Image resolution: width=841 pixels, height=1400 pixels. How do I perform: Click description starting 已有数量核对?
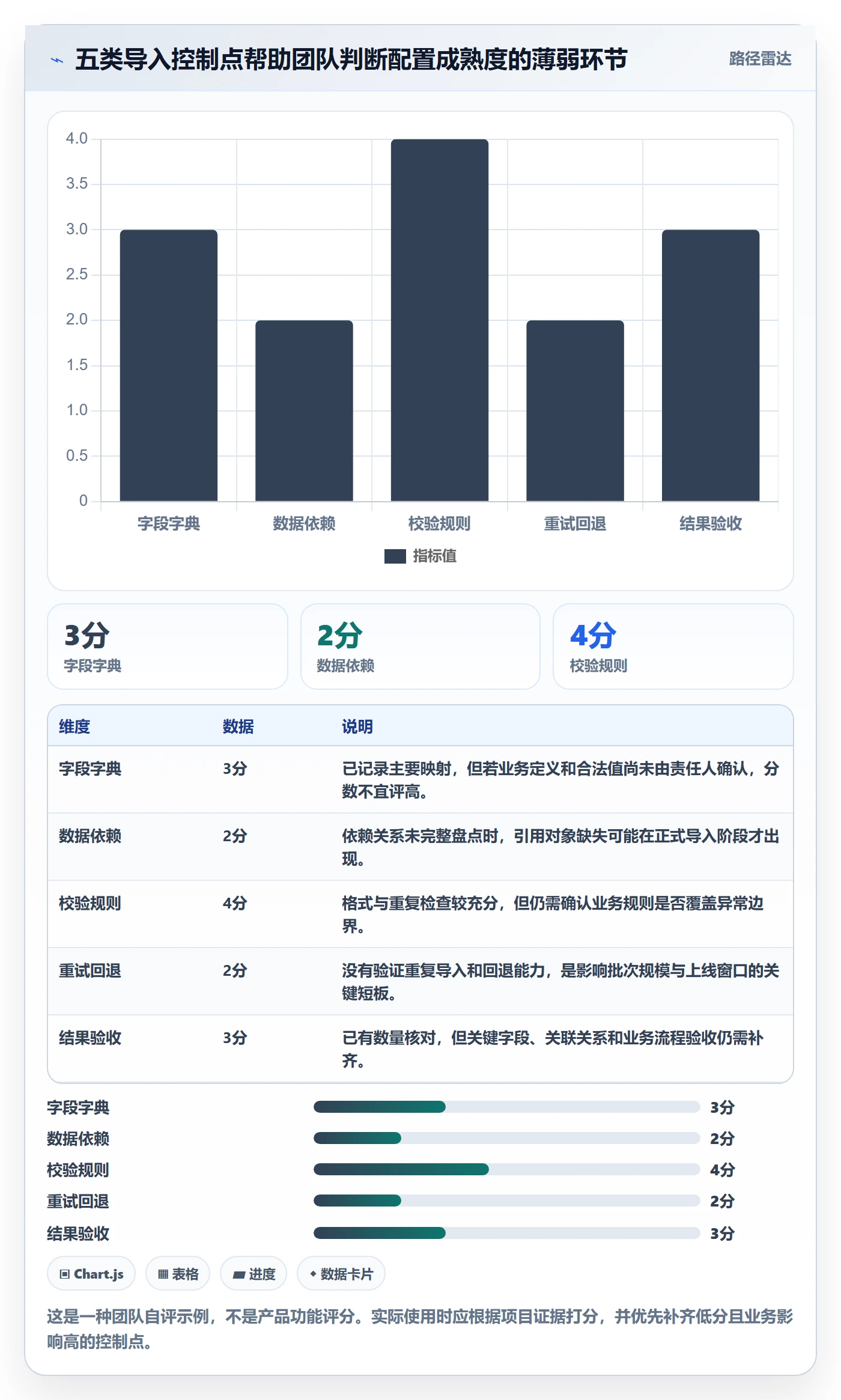[x=553, y=1049]
